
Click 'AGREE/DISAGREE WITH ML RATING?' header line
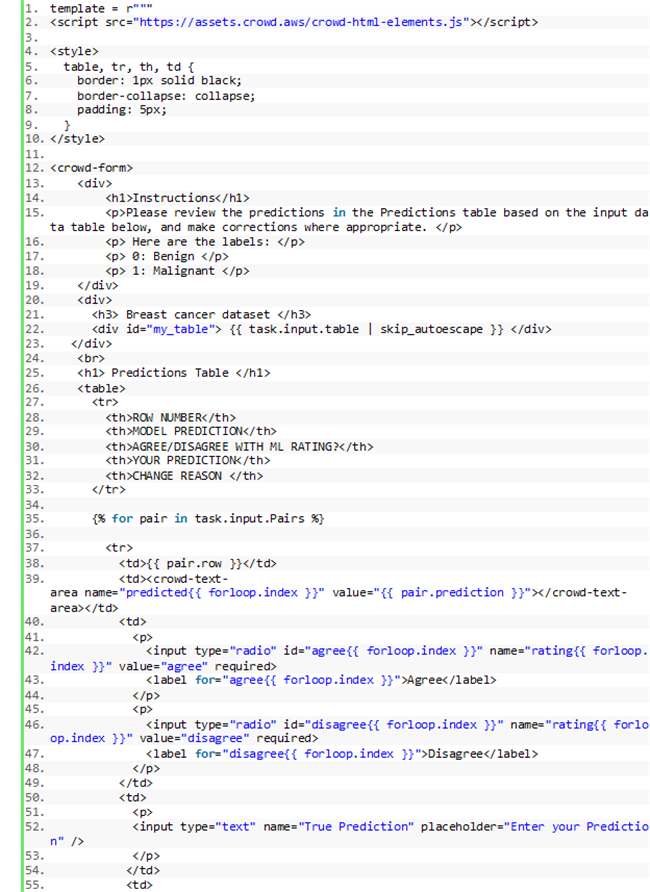point(239,447)
